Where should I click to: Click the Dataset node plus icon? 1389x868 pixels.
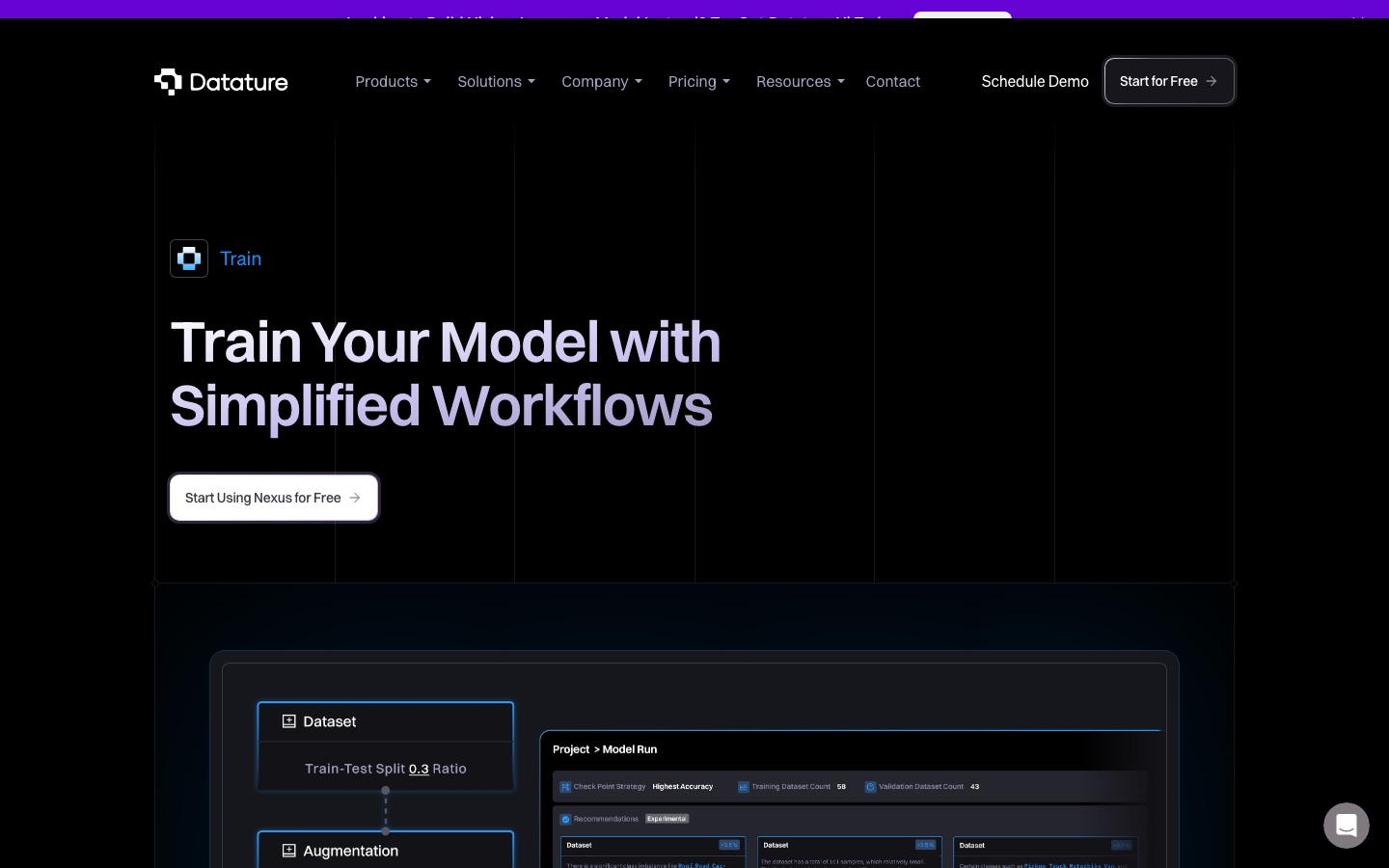pos(288,721)
